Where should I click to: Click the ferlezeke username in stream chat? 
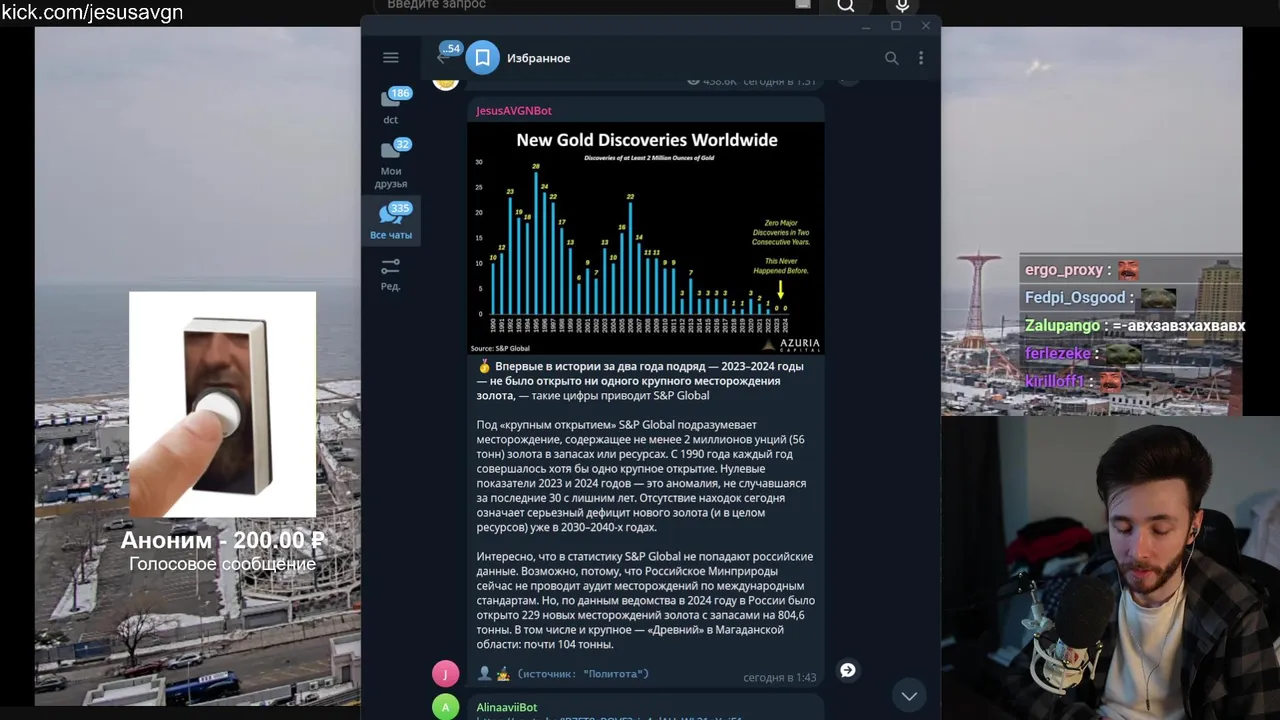[x=1058, y=353]
